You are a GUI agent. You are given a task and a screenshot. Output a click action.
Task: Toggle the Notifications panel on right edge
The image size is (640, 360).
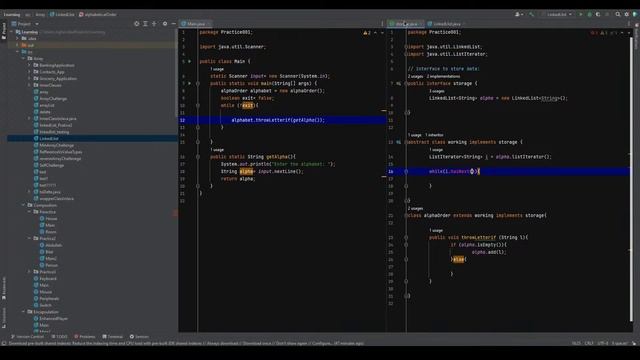[x=636, y=35]
